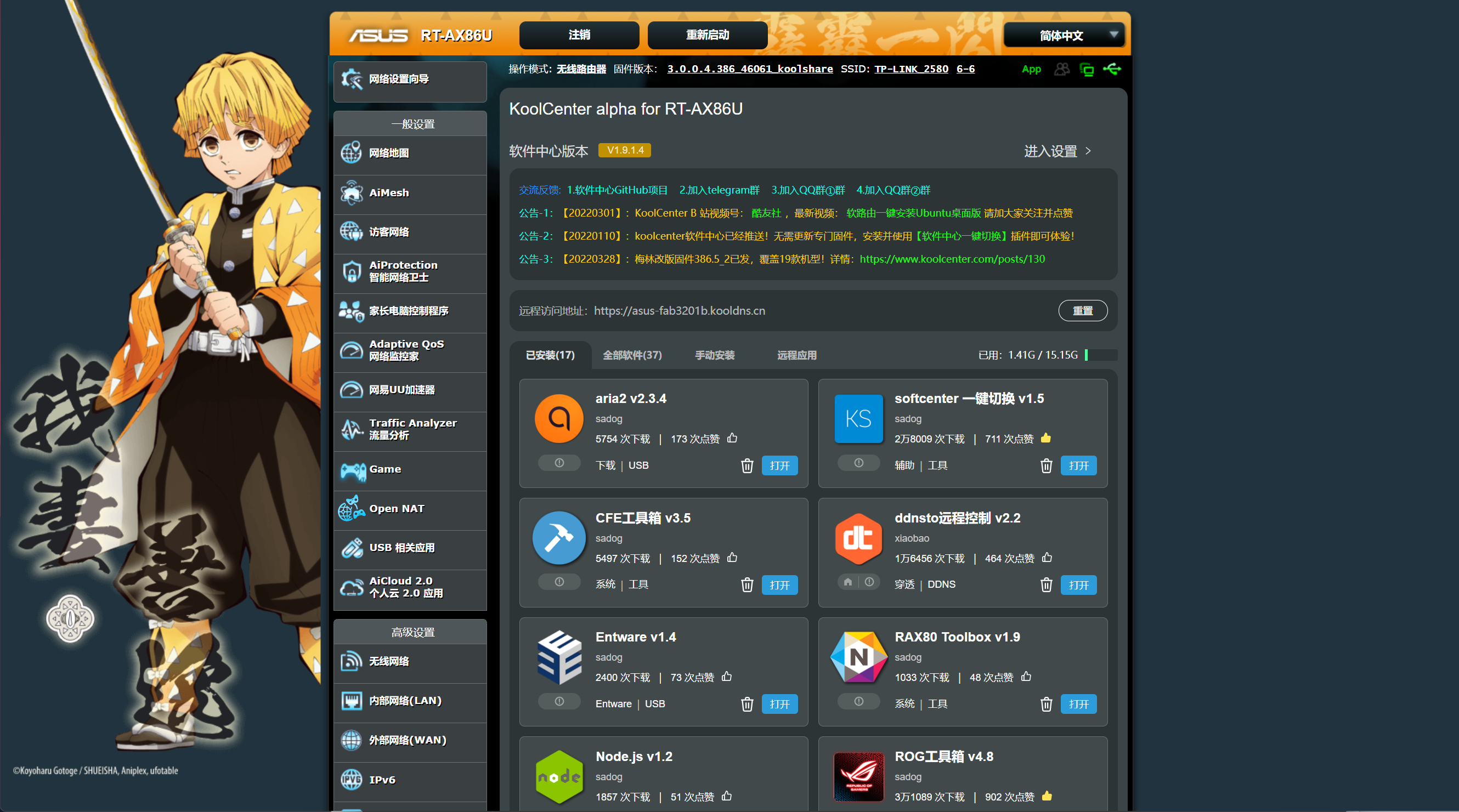This screenshot has height=812, width=1459.
Task: Open the 简体中文 language dropdown
Action: (1064, 35)
